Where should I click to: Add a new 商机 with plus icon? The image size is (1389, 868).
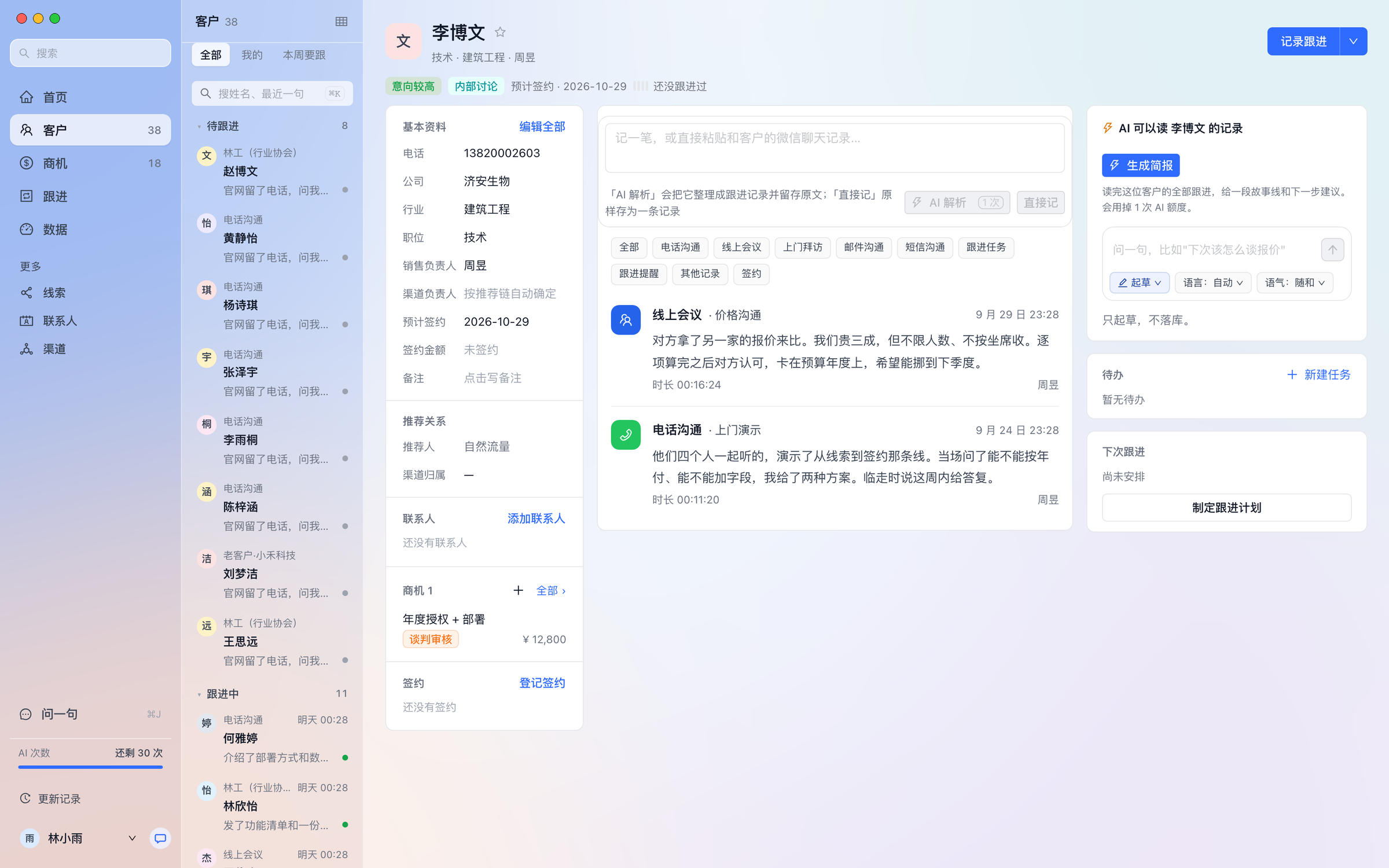(518, 590)
